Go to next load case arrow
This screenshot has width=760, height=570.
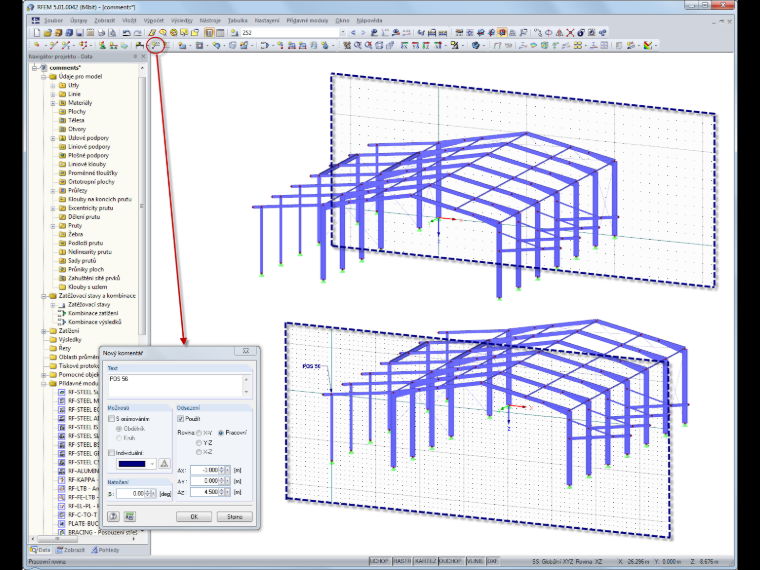click(364, 32)
